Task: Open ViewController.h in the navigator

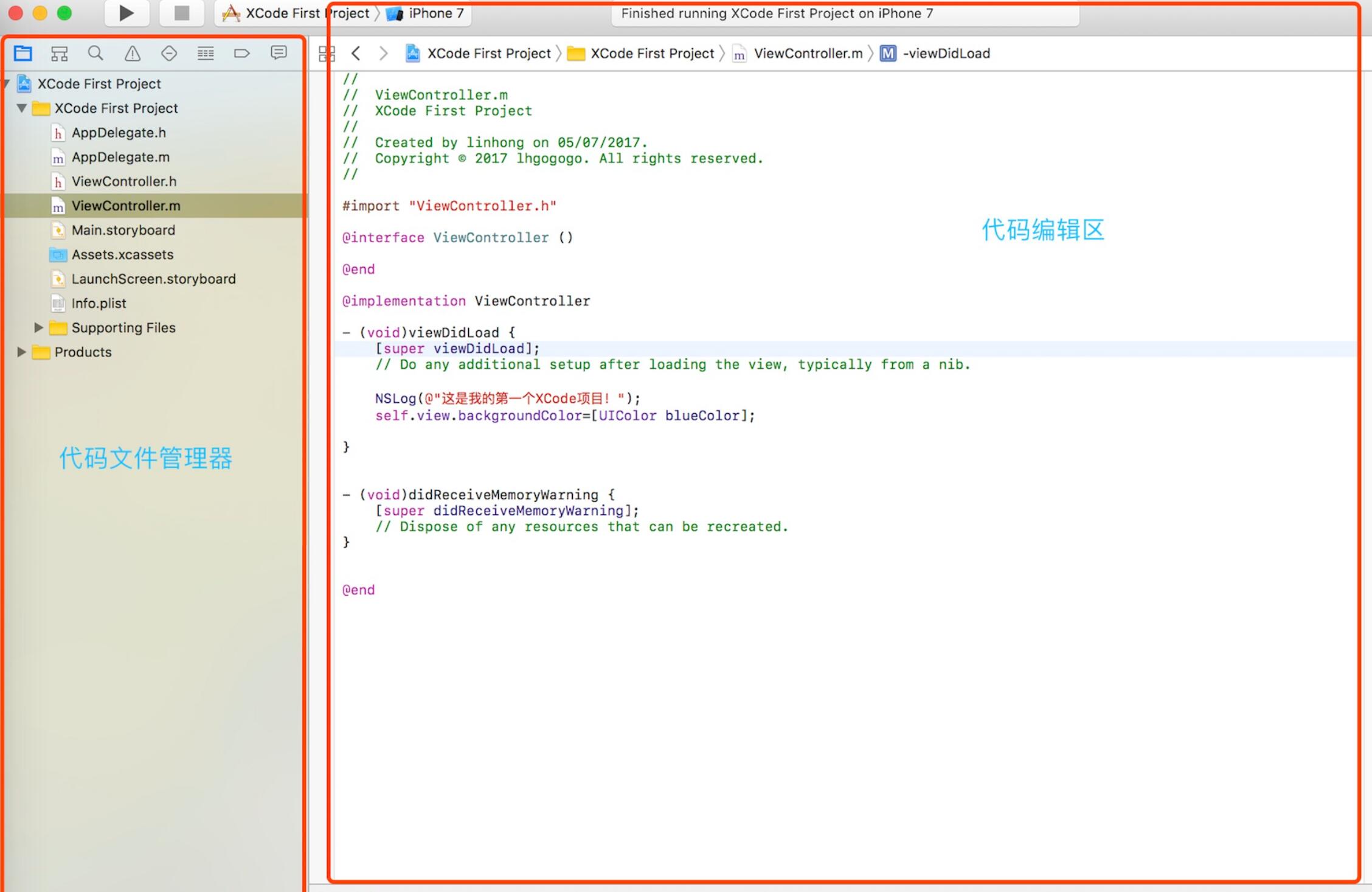Action: [x=124, y=181]
